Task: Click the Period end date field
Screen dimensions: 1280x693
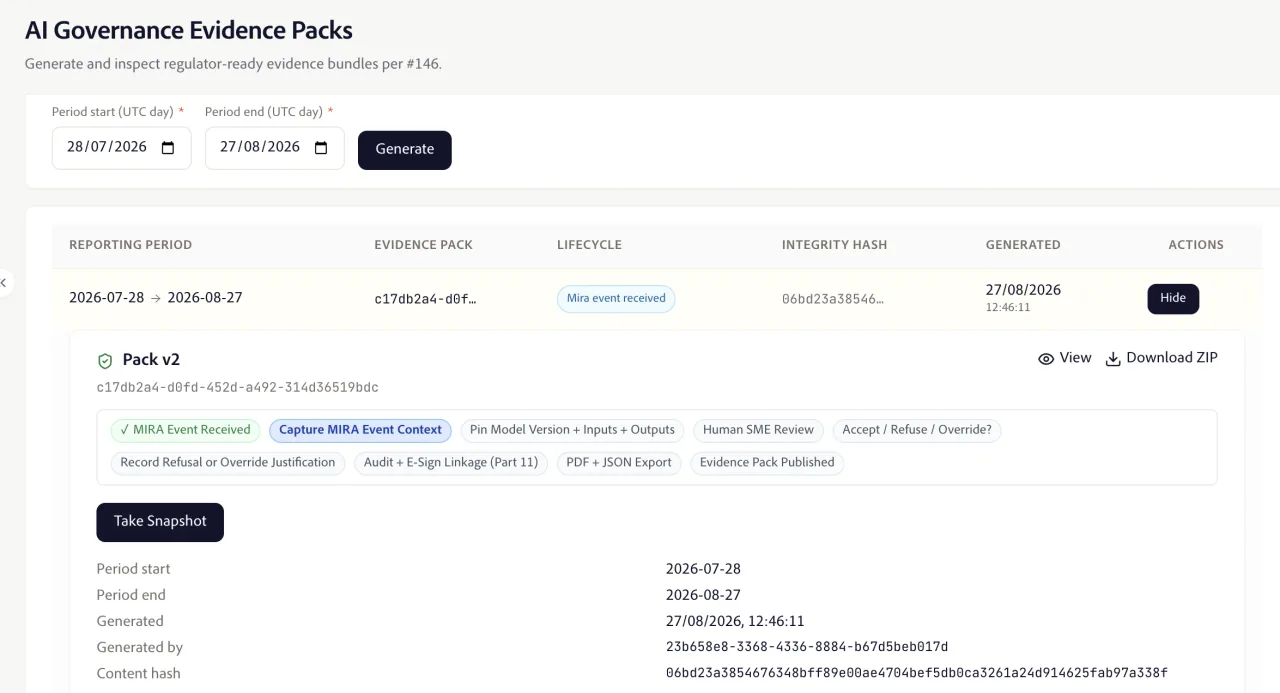Action: coord(275,148)
